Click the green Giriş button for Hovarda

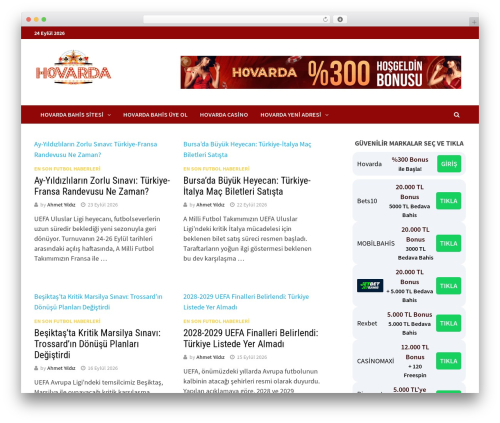[x=449, y=164]
